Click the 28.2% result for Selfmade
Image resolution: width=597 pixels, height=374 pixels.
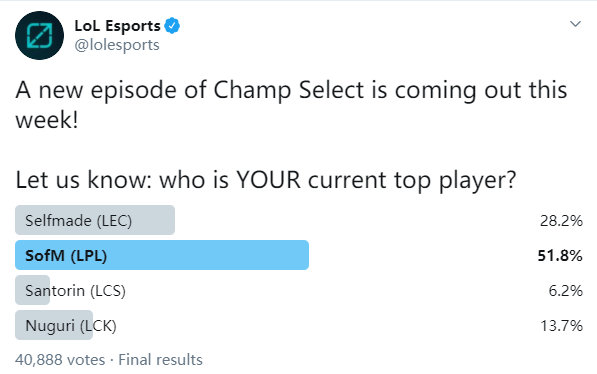click(x=561, y=221)
